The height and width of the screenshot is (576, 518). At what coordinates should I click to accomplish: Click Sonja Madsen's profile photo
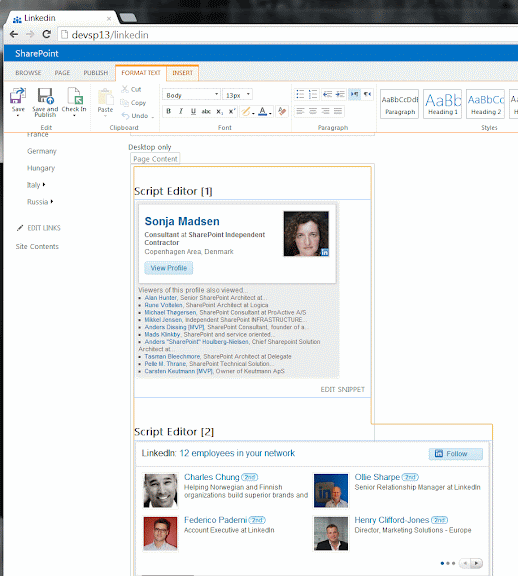(x=306, y=234)
